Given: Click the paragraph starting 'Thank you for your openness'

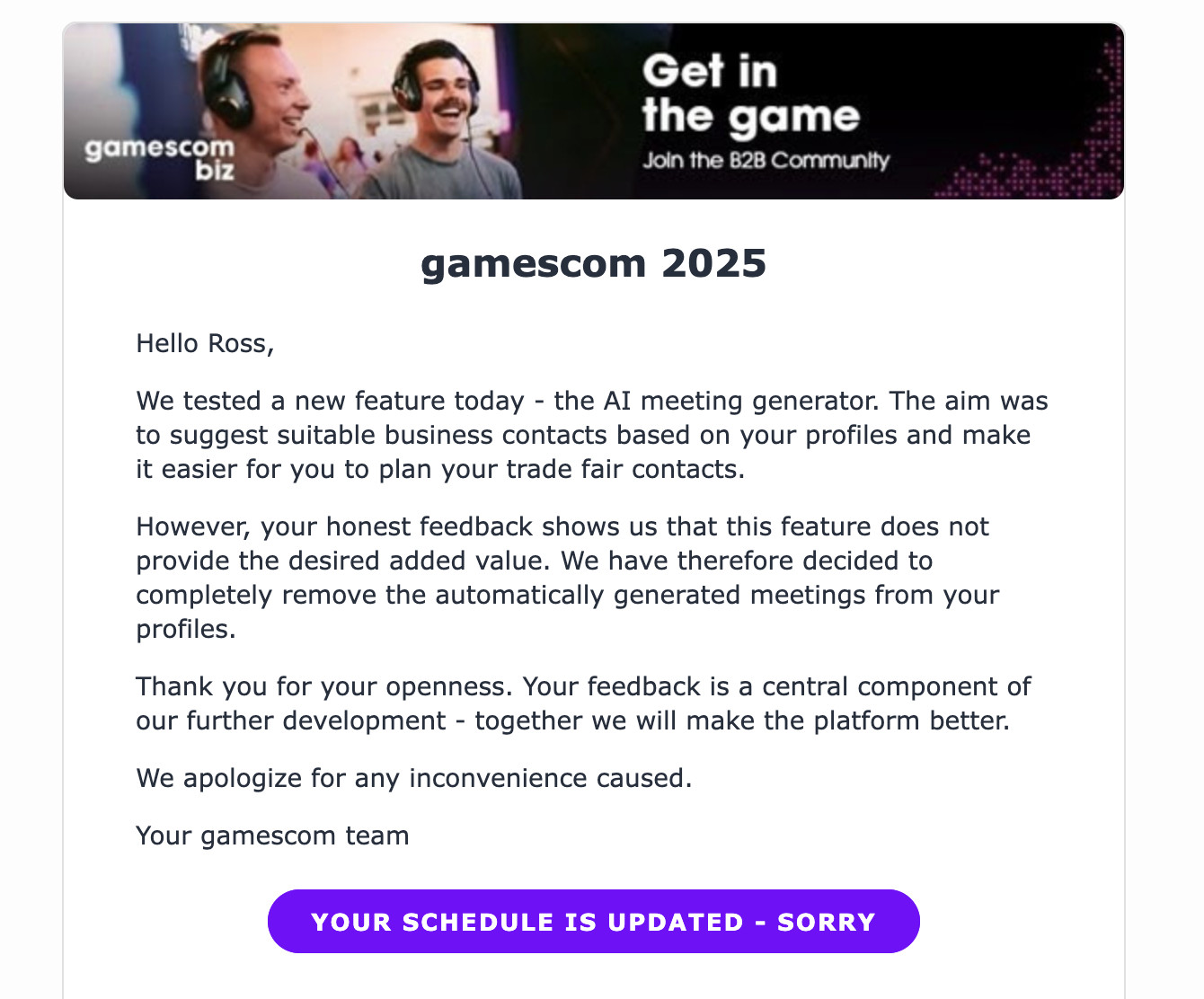Looking at the screenshot, I should [x=584, y=703].
